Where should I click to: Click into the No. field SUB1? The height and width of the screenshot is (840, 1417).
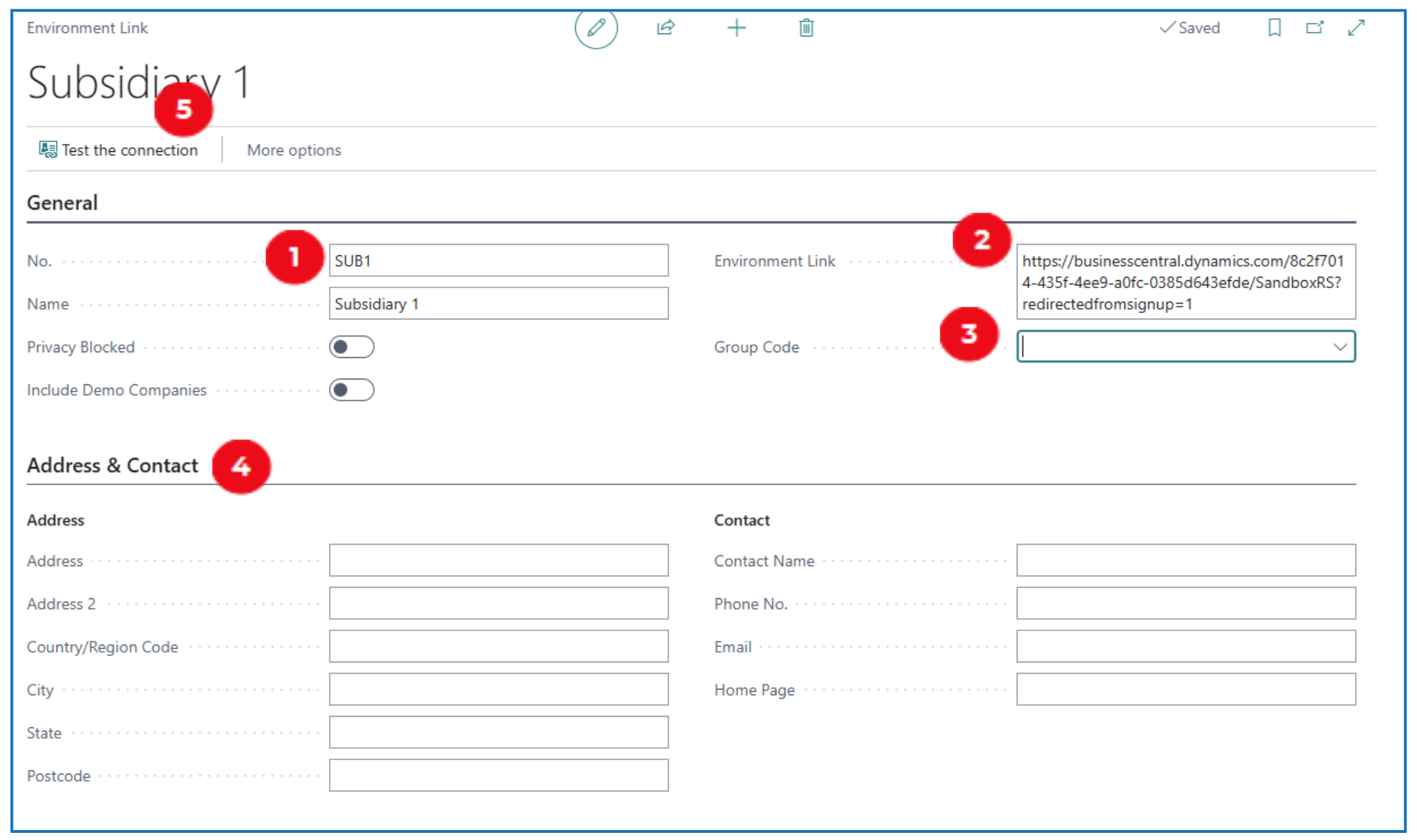498,261
